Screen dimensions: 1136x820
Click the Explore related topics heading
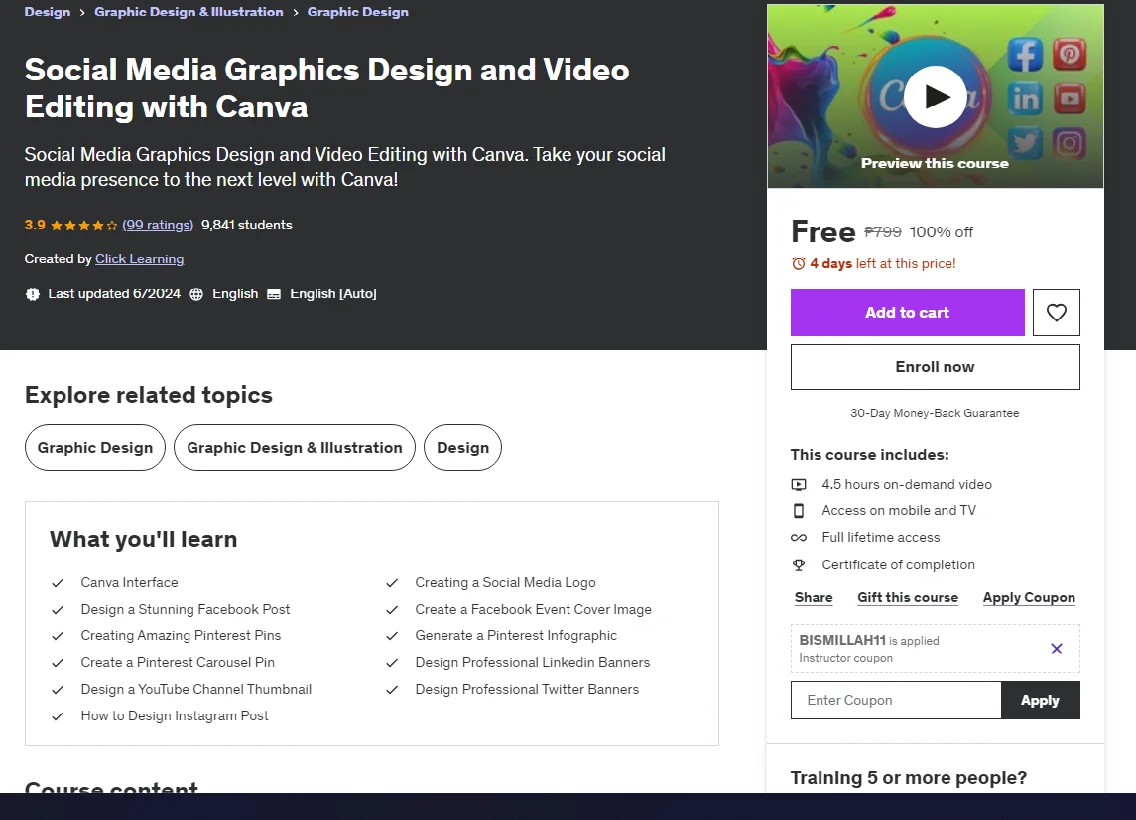coord(149,395)
